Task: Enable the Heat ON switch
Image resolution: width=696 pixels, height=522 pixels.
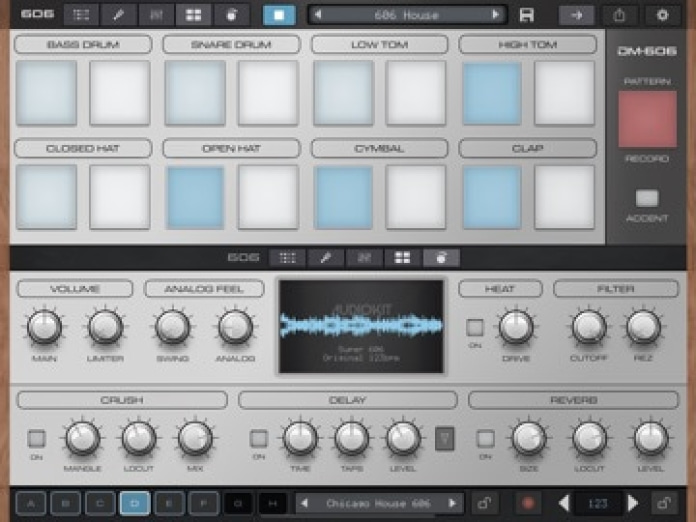Action: click(475, 327)
